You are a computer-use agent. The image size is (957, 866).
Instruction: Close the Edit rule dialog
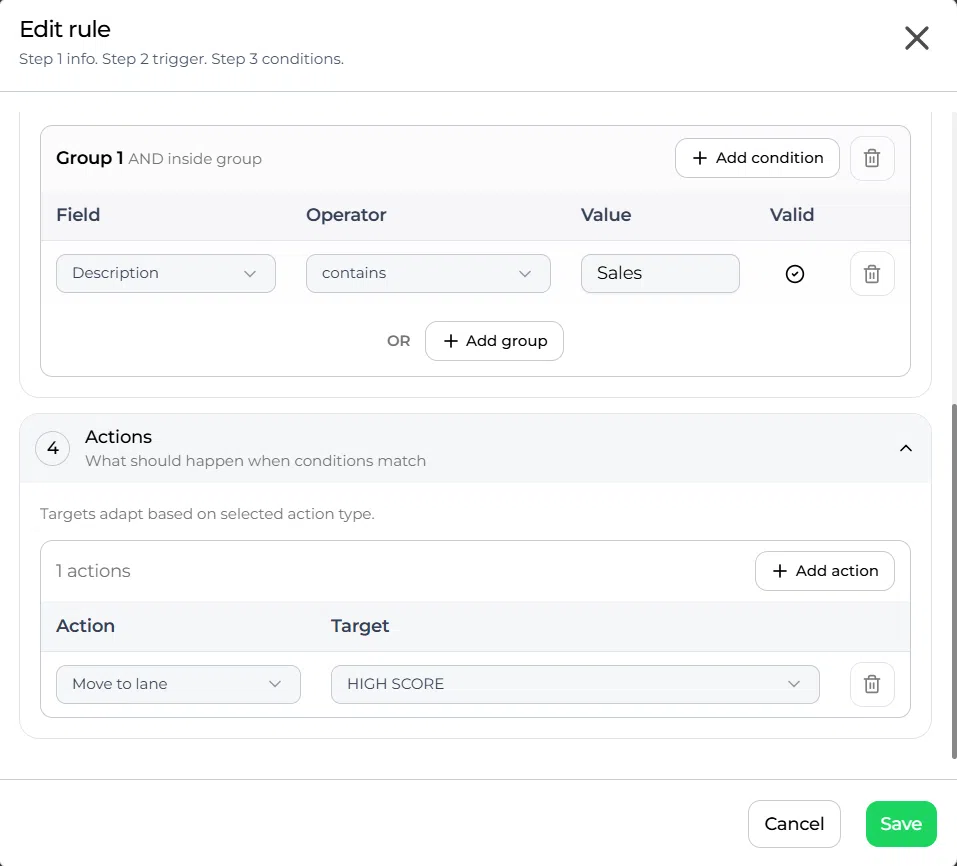(916, 38)
